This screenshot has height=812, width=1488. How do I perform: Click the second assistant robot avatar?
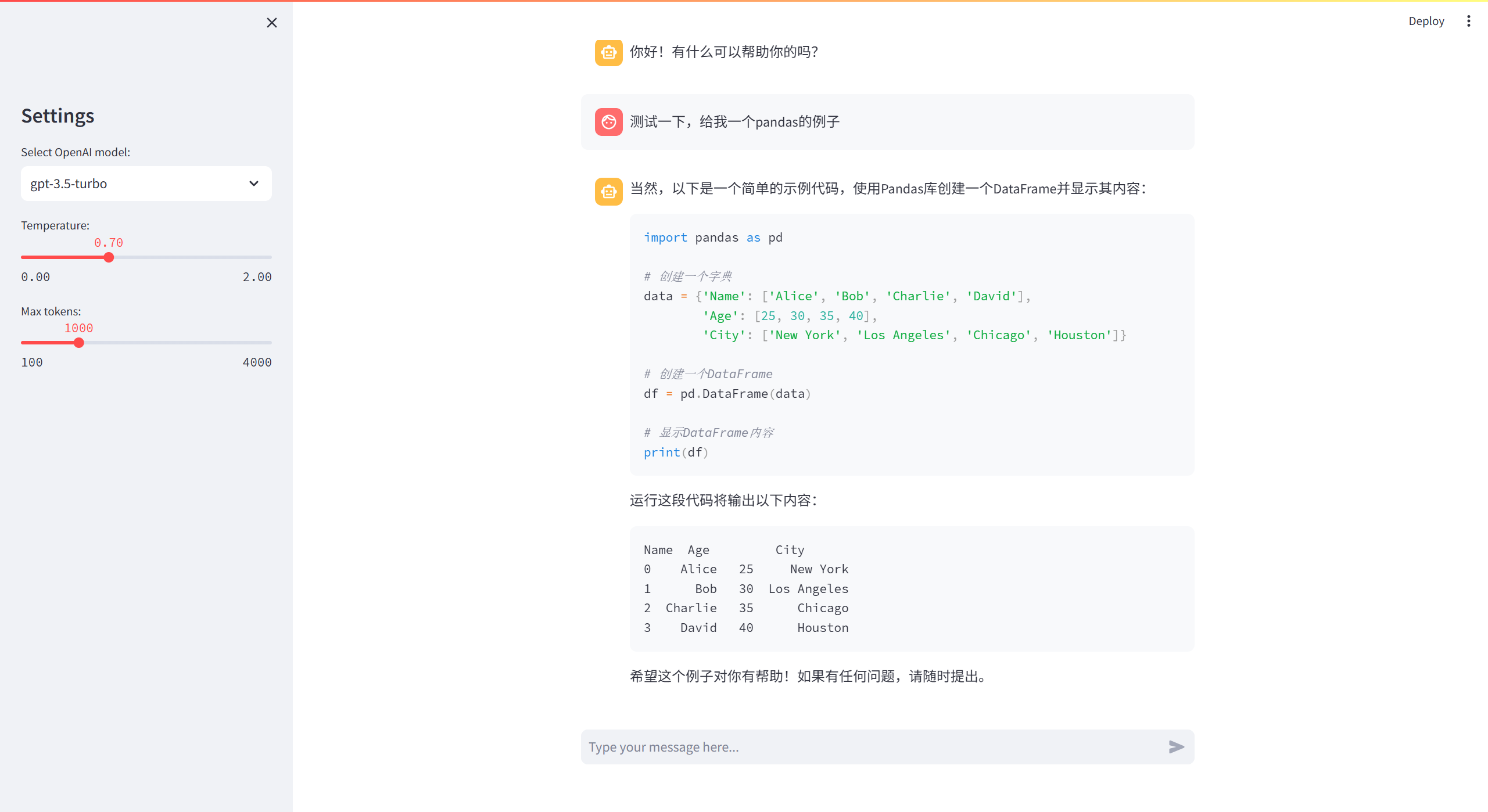click(608, 191)
